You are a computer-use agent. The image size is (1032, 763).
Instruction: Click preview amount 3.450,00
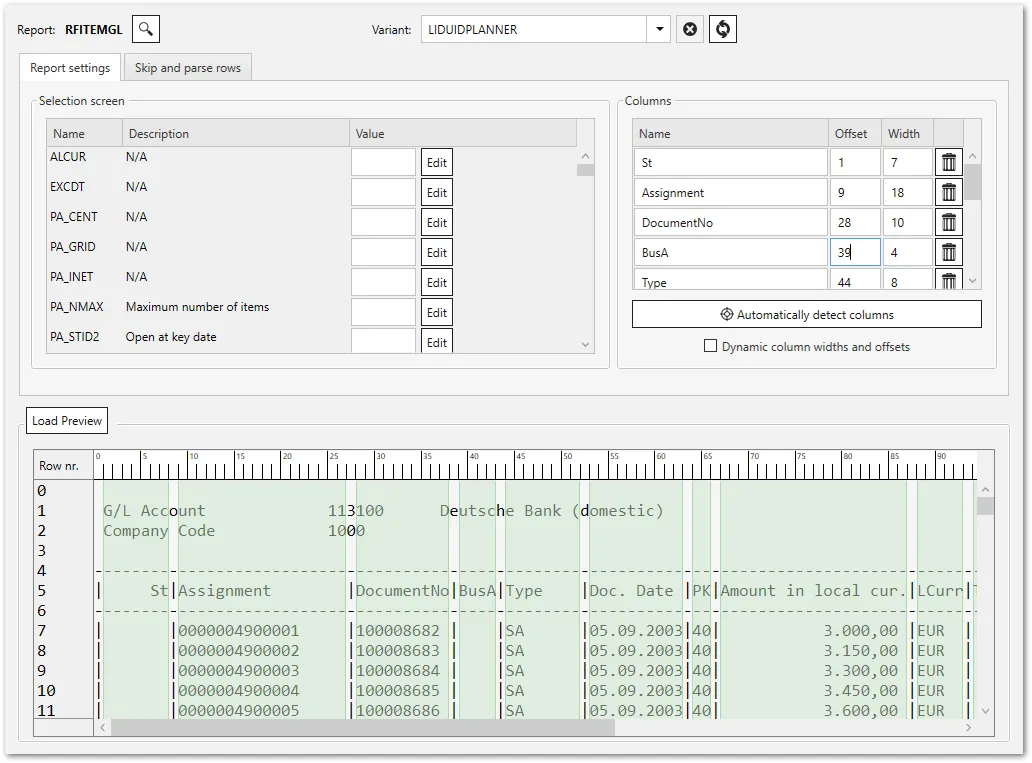click(x=861, y=691)
